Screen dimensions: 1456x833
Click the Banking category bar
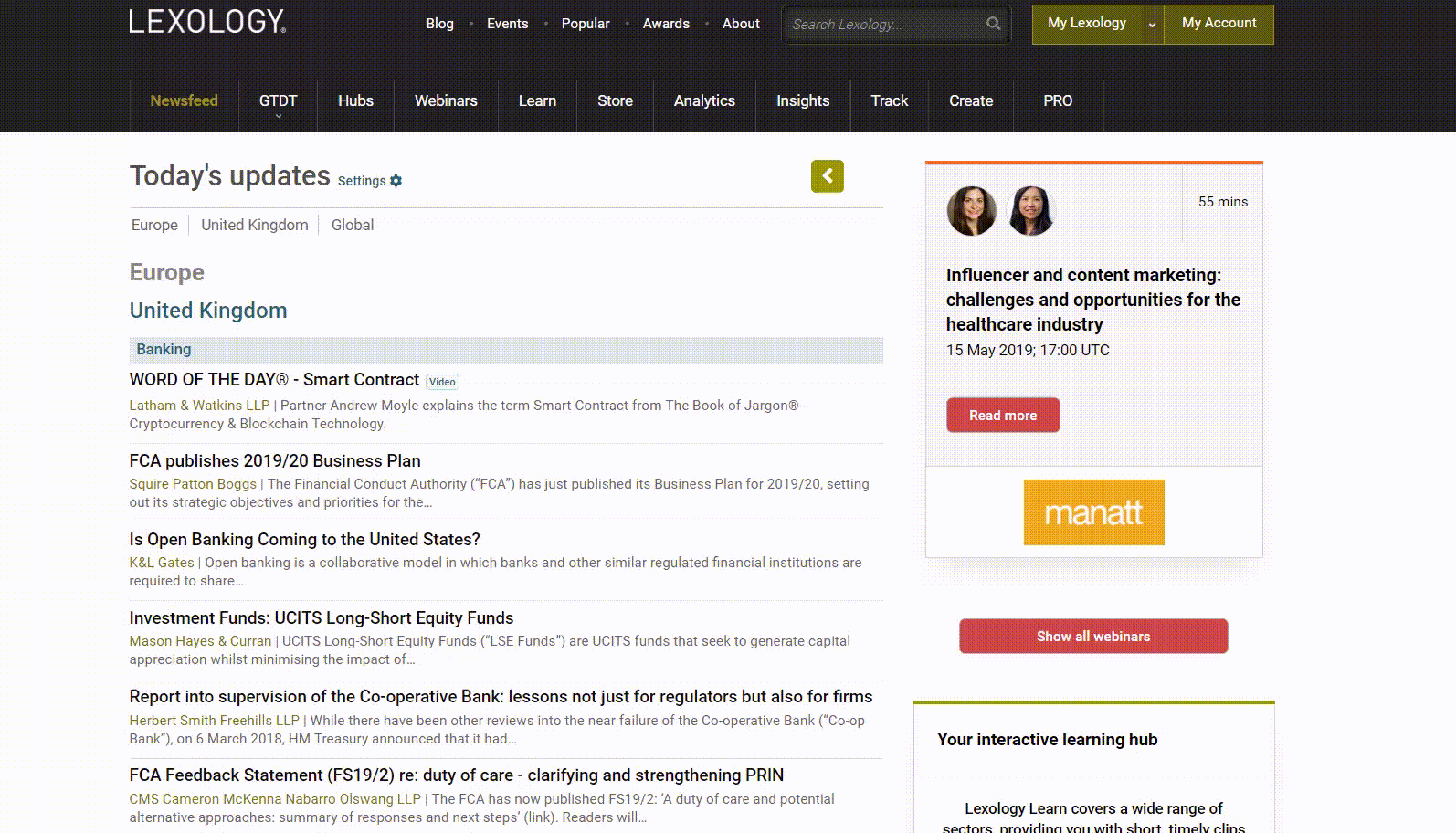(506, 350)
